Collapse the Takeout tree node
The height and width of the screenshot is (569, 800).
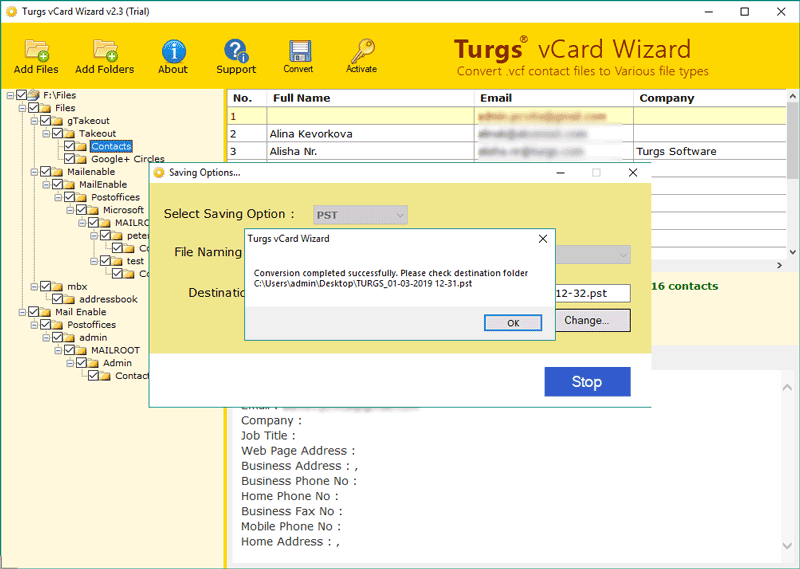point(46,134)
